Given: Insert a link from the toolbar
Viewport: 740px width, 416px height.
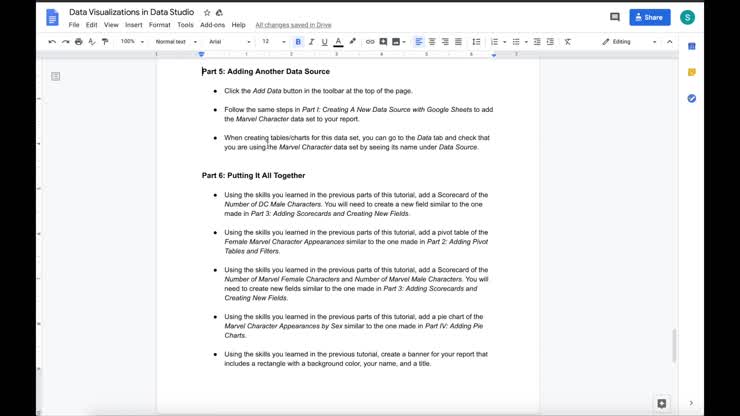Looking at the screenshot, I should 370,42.
